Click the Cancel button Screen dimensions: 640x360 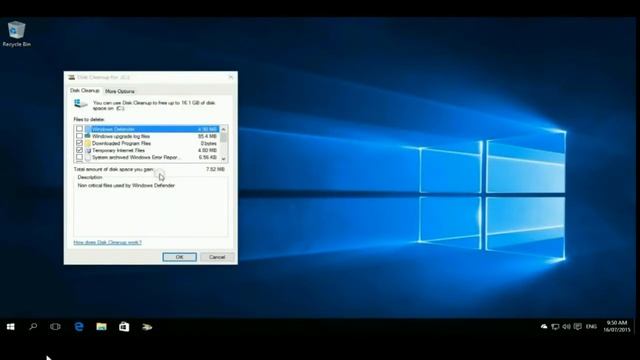(x=217, y=257)
